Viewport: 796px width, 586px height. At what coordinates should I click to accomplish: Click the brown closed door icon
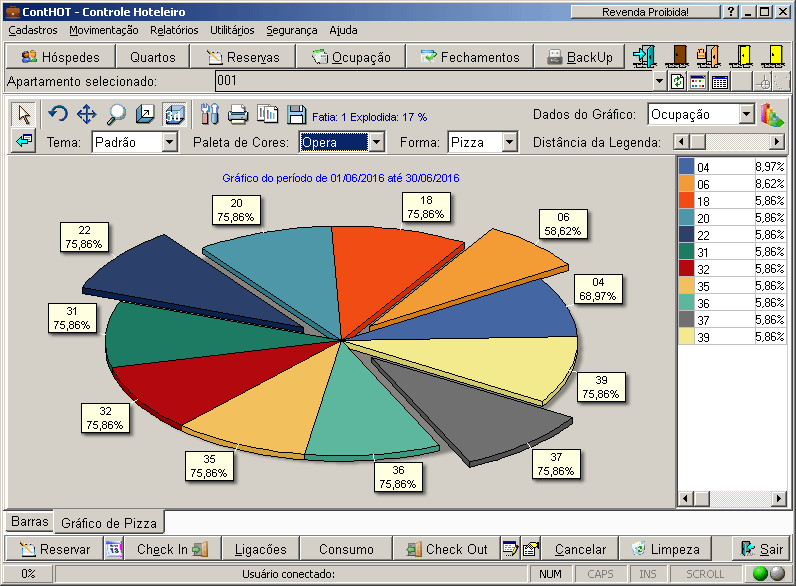(677, 56)
